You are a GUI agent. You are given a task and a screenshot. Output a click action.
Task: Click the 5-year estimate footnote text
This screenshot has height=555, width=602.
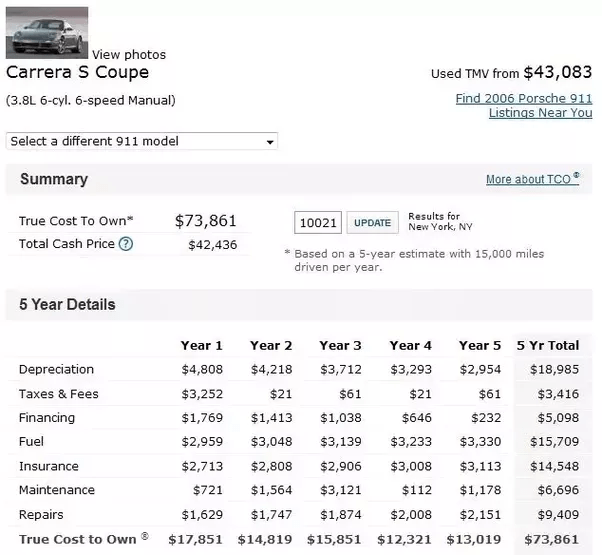pyautogui.click(x=415, y=260)
